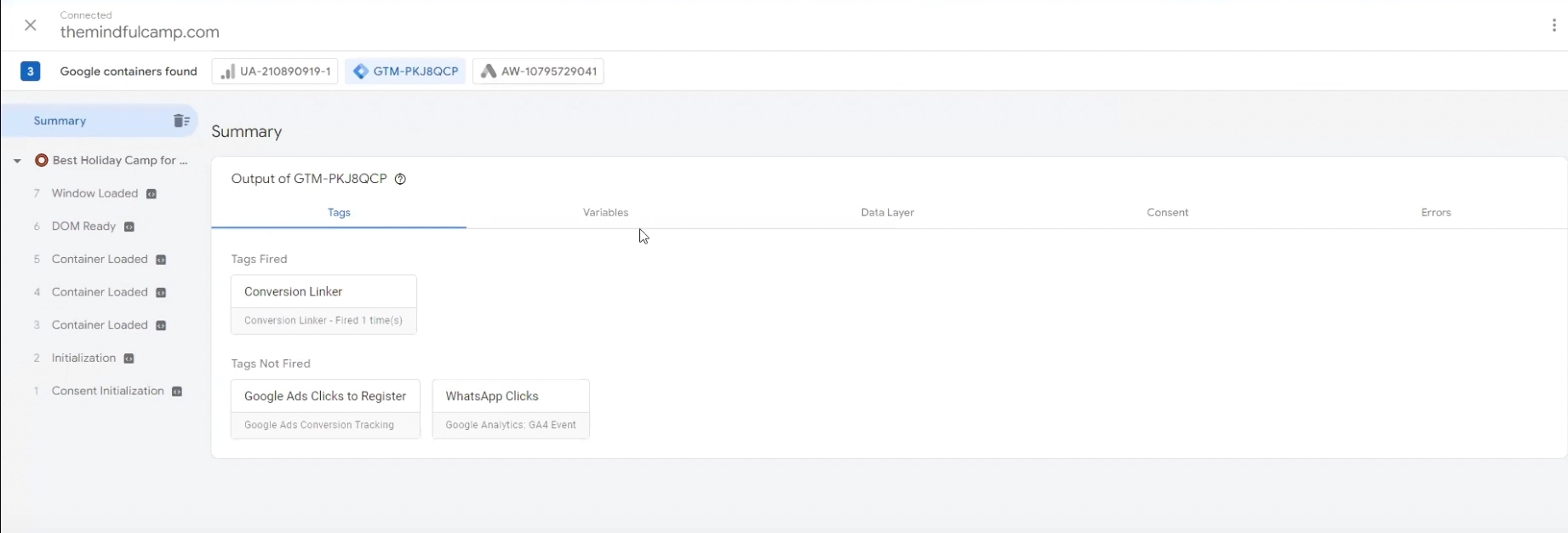Select the UA-210890919-1 analytics container
1568x533 pixels.
[274, 72]
